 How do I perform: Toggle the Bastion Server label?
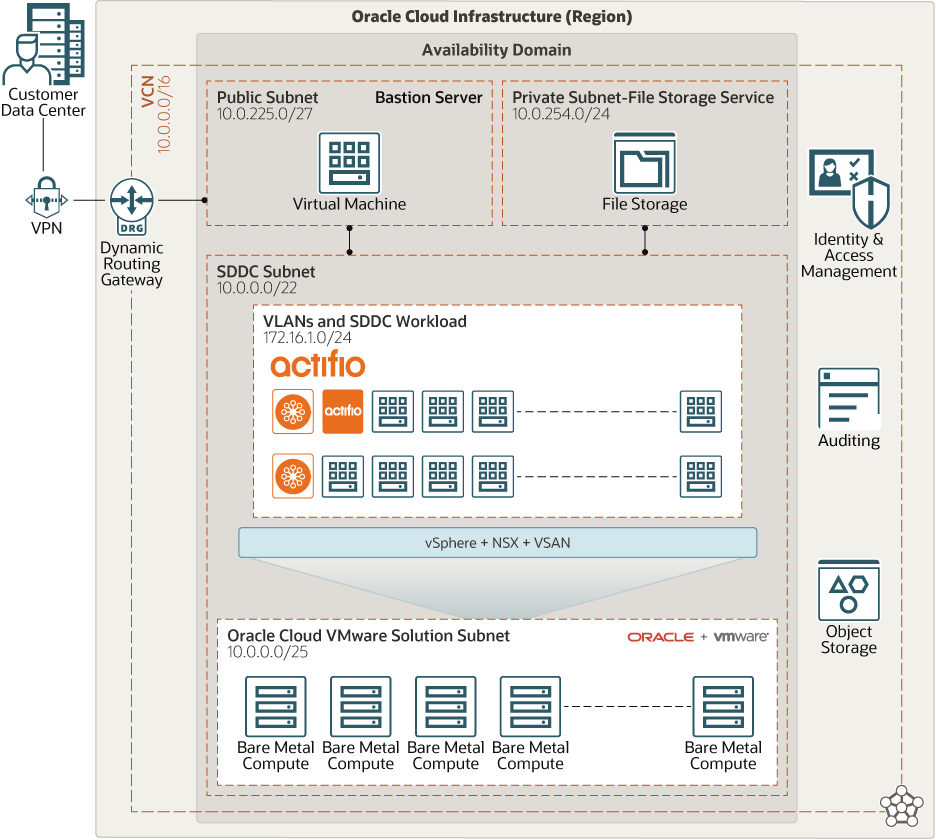428,97
